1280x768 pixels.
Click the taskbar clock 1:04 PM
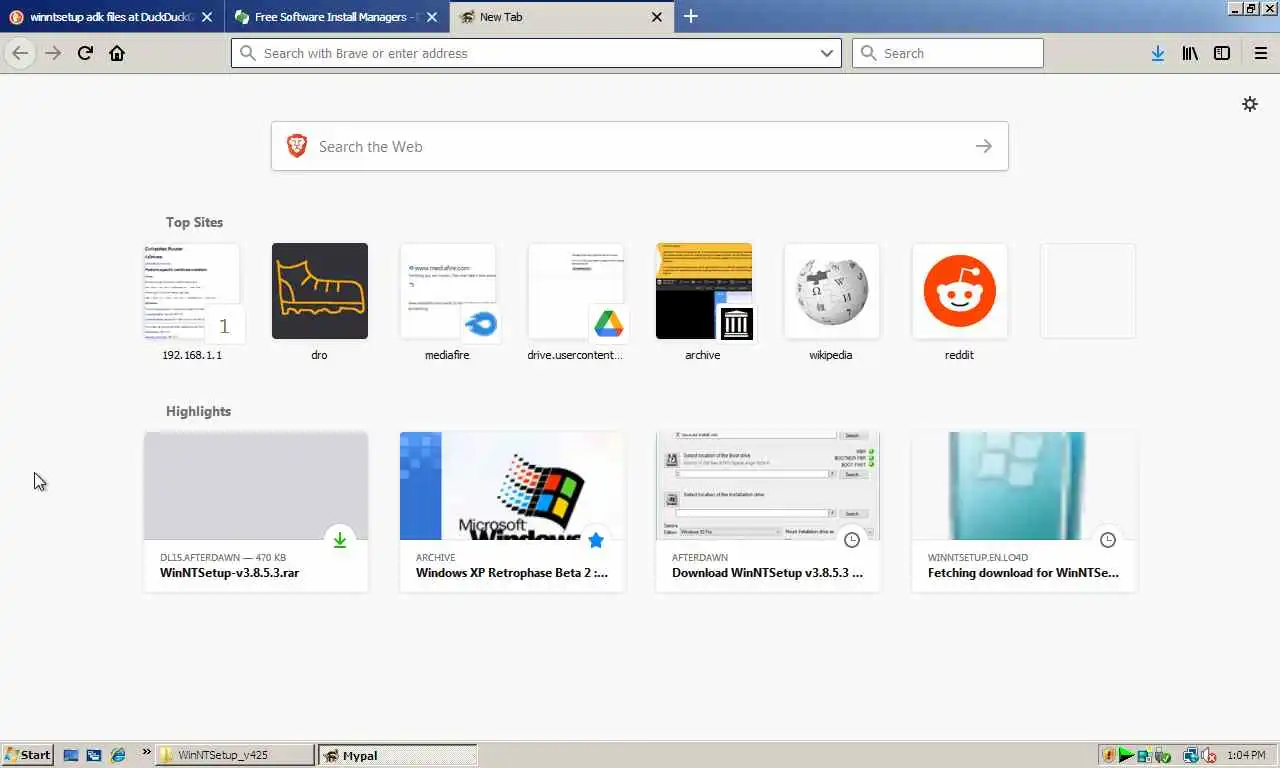(x=1245, y=755)
